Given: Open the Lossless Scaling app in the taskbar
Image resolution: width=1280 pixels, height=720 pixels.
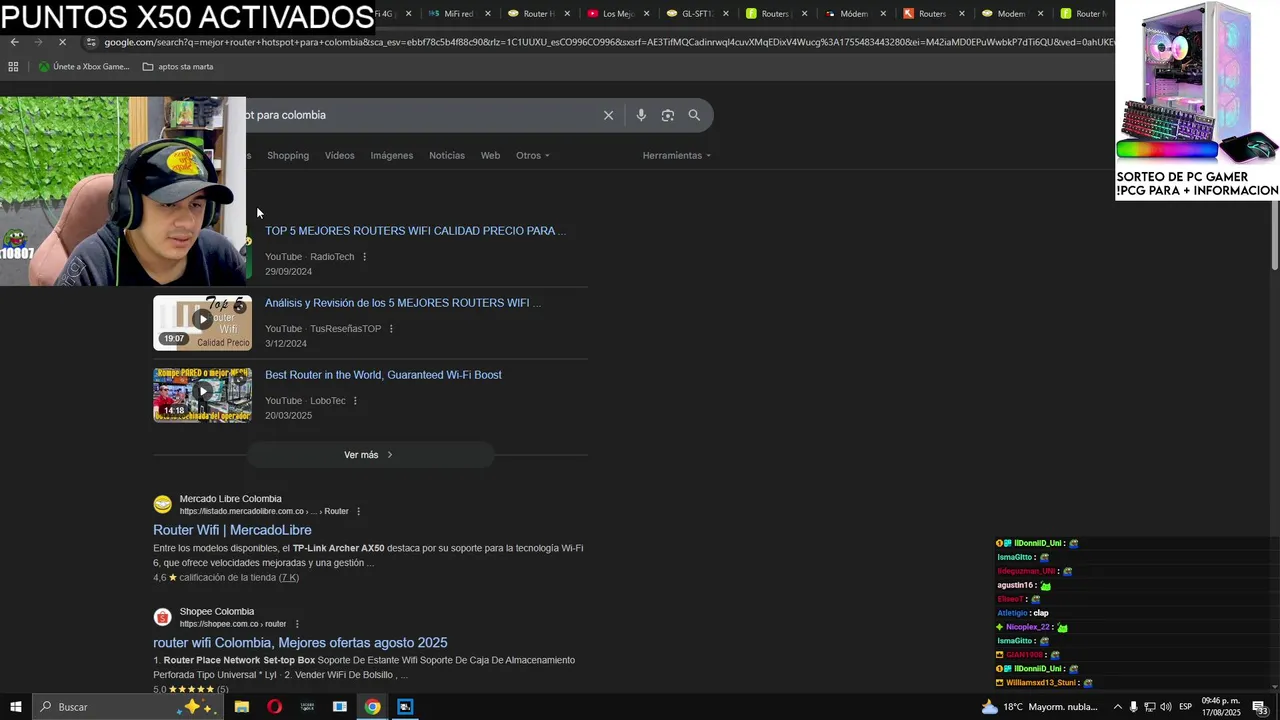Looking at the screenshot, I should pyautogui.click(x=307, y=707).
